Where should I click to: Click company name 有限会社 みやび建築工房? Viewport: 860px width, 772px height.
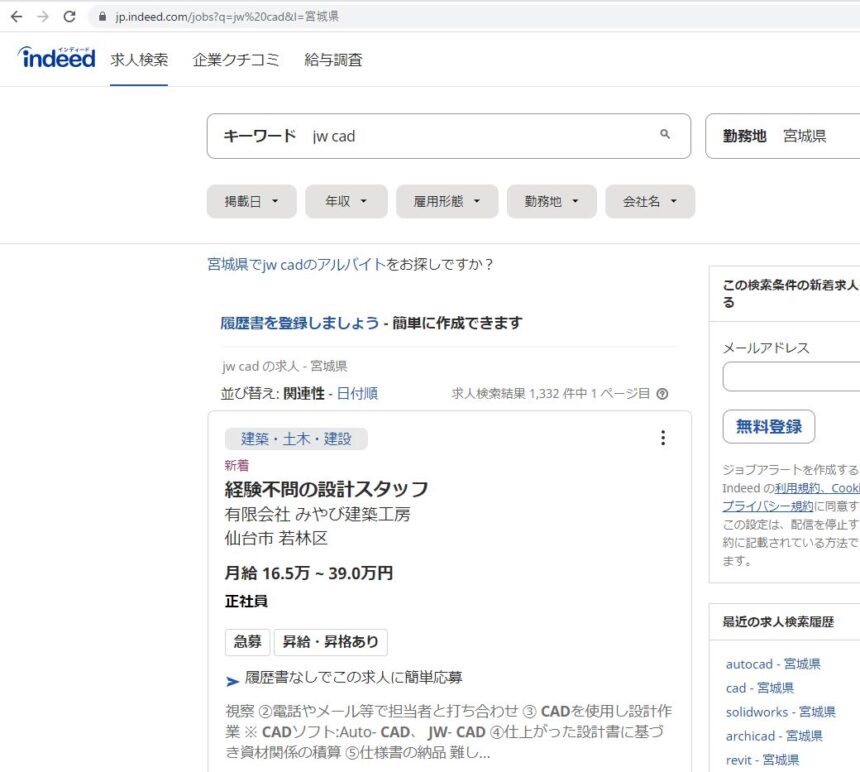[x=318, y=514]
